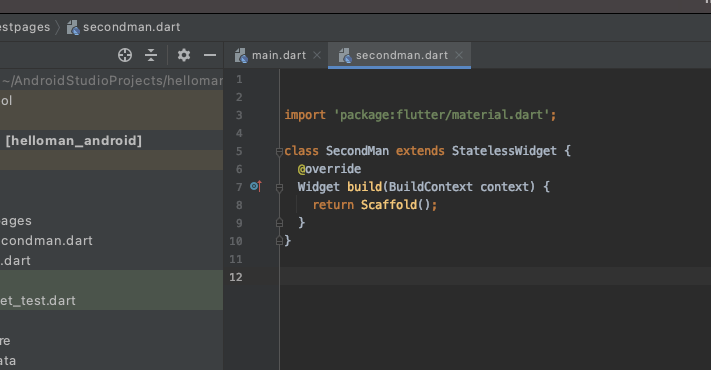The image size is (711, 370).
Task: Click the fold end marker on line 10
Action: (x=279, y=241)
